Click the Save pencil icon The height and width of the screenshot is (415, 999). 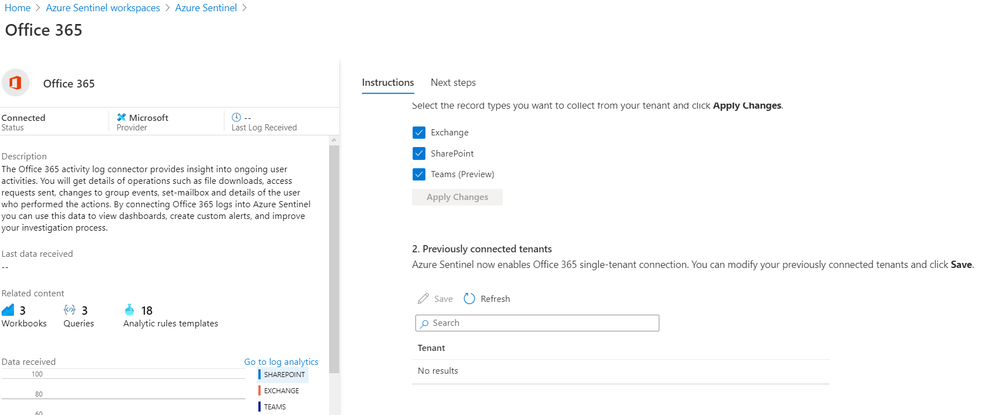coord(423,298)
